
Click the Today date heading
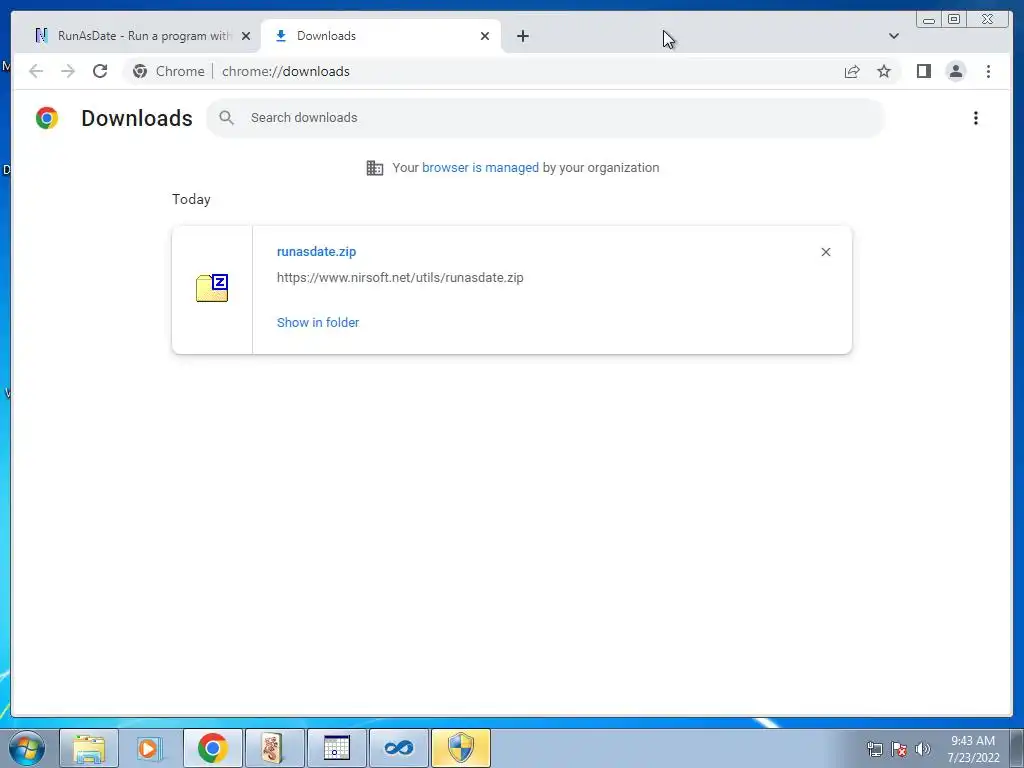pos(191,199)
